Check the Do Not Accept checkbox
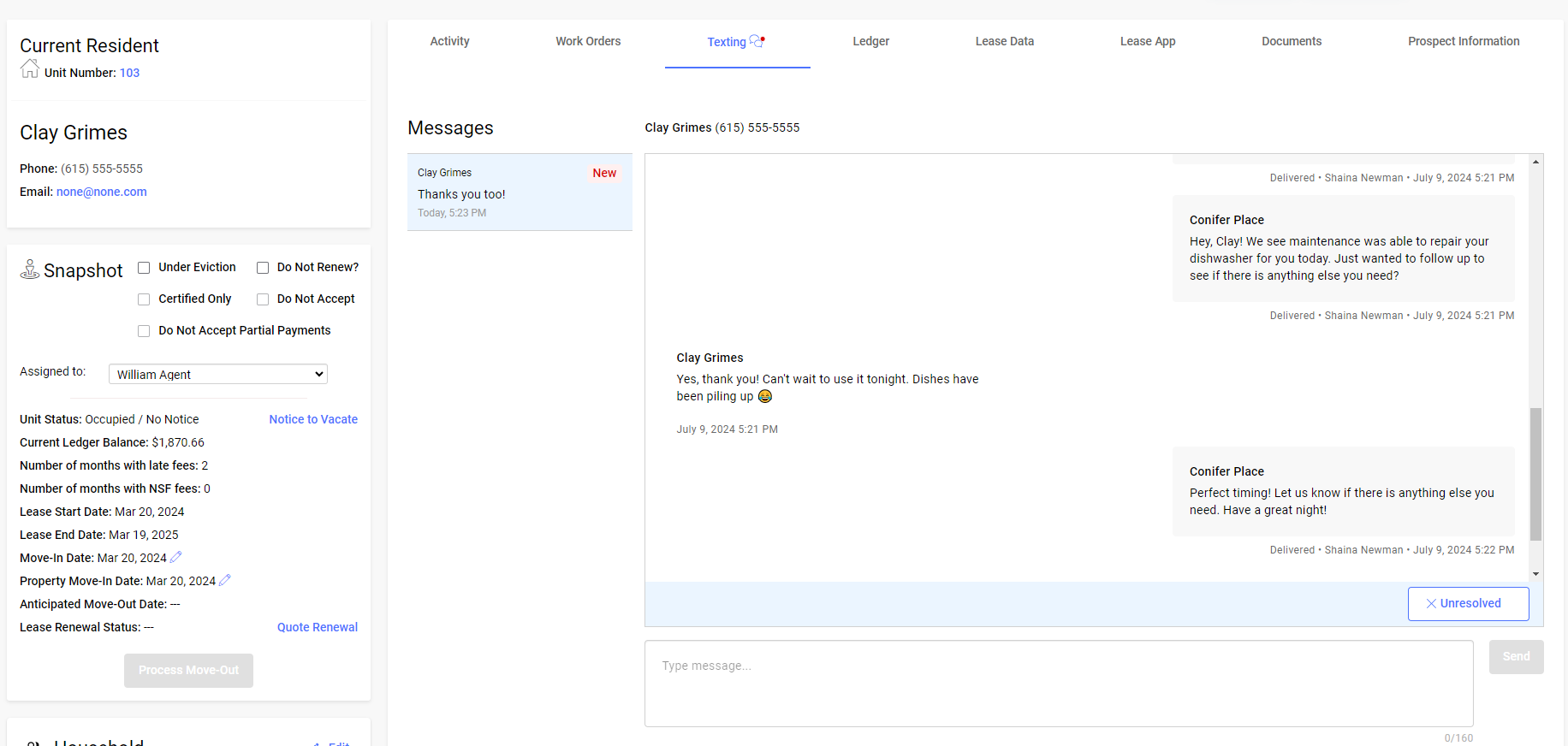Screen dimensions: 1568x746 tap(263, 299)
